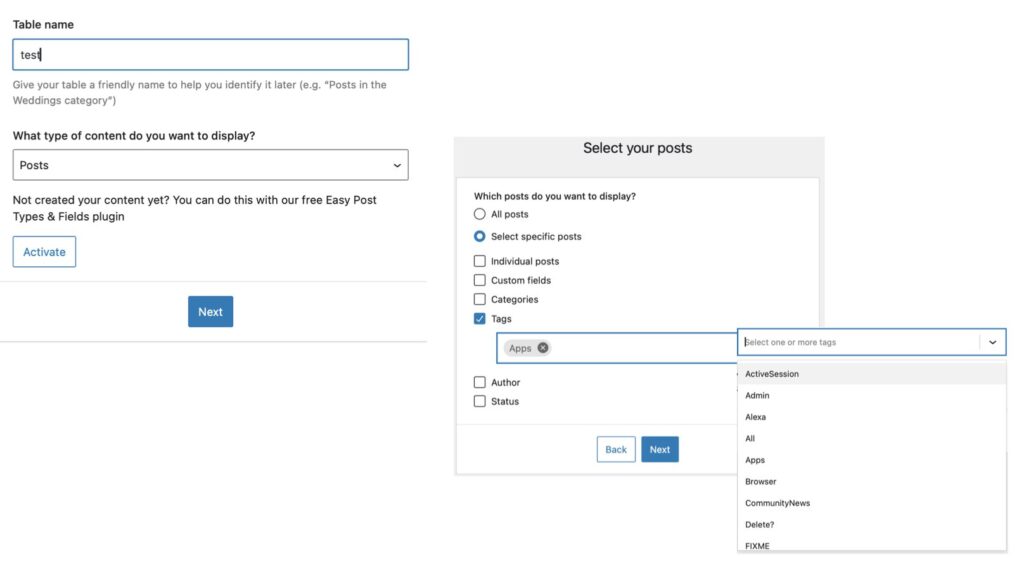The width and height of the screenshot is (1024, 568).
Task: Uncheck the Tags checkbox
Action: (x=480, y=319)
